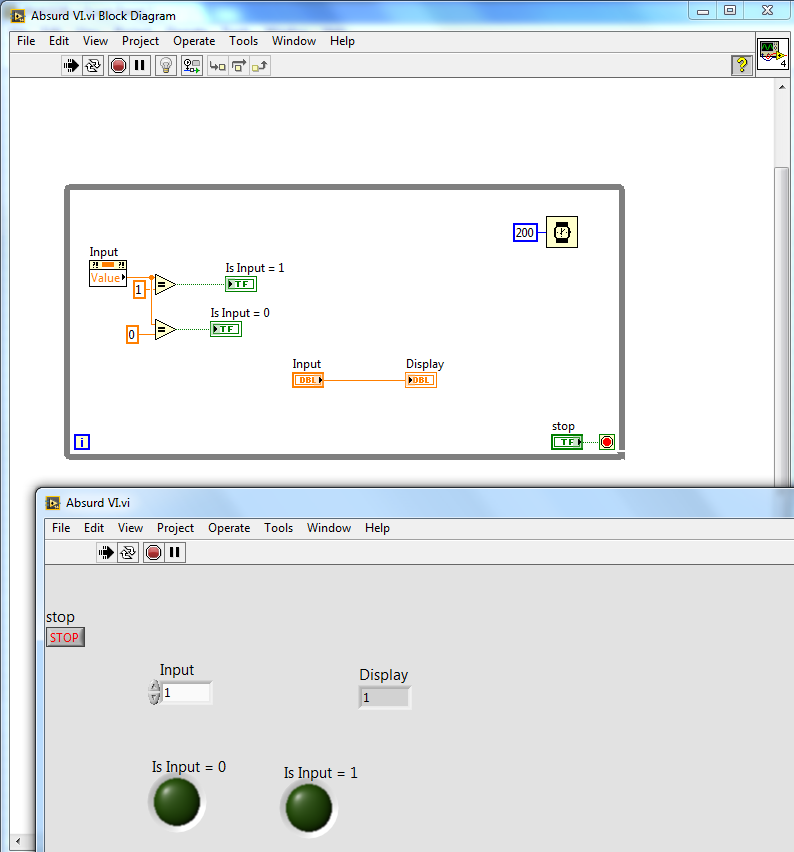Abort execution in Block Diagram toolbar
The width and height of the screenshot is (794, 852).
tap(118, 66)
